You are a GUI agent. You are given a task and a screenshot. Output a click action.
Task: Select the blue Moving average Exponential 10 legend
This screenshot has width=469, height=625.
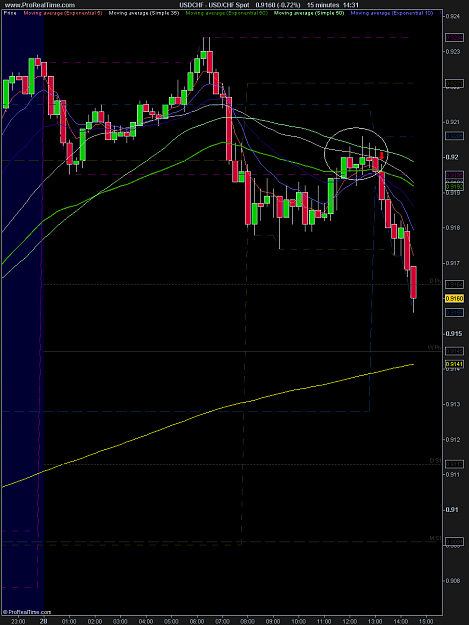[x=392, y=13]
